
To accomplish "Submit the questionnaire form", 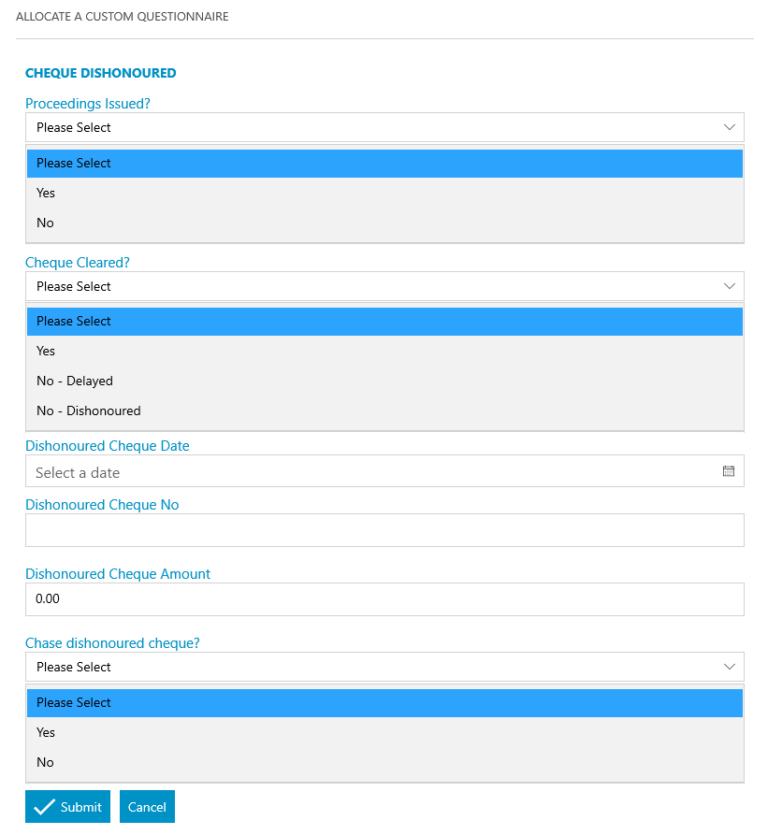I will click(68, 807).
